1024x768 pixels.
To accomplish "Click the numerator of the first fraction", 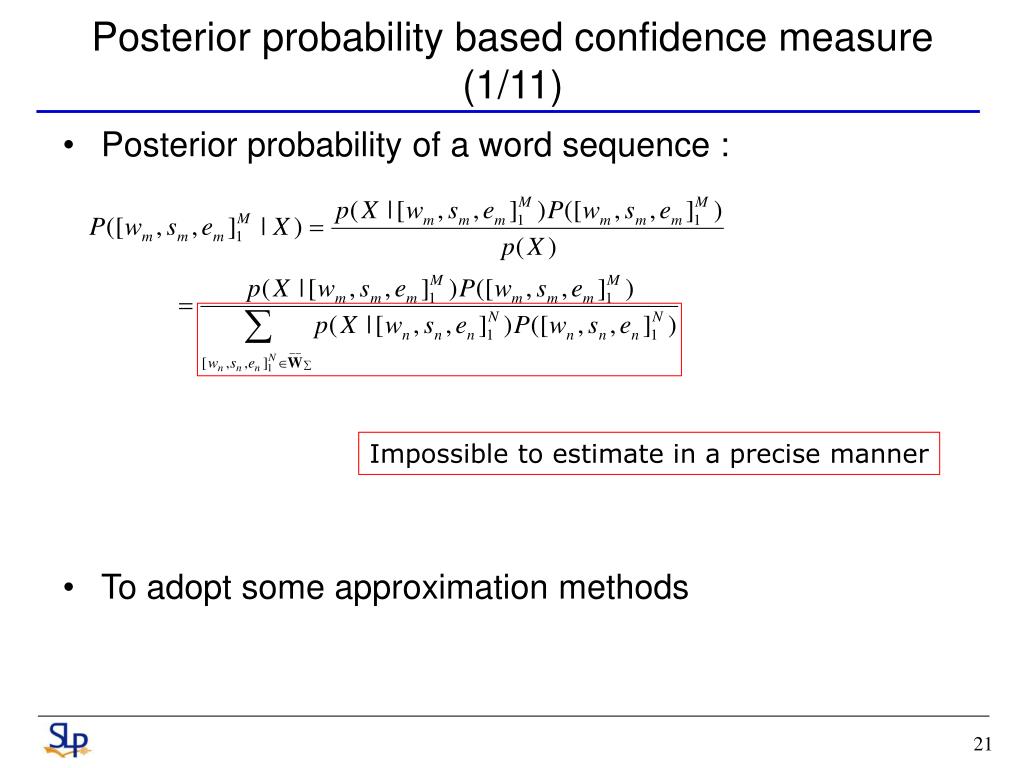I will click(528, 210).
